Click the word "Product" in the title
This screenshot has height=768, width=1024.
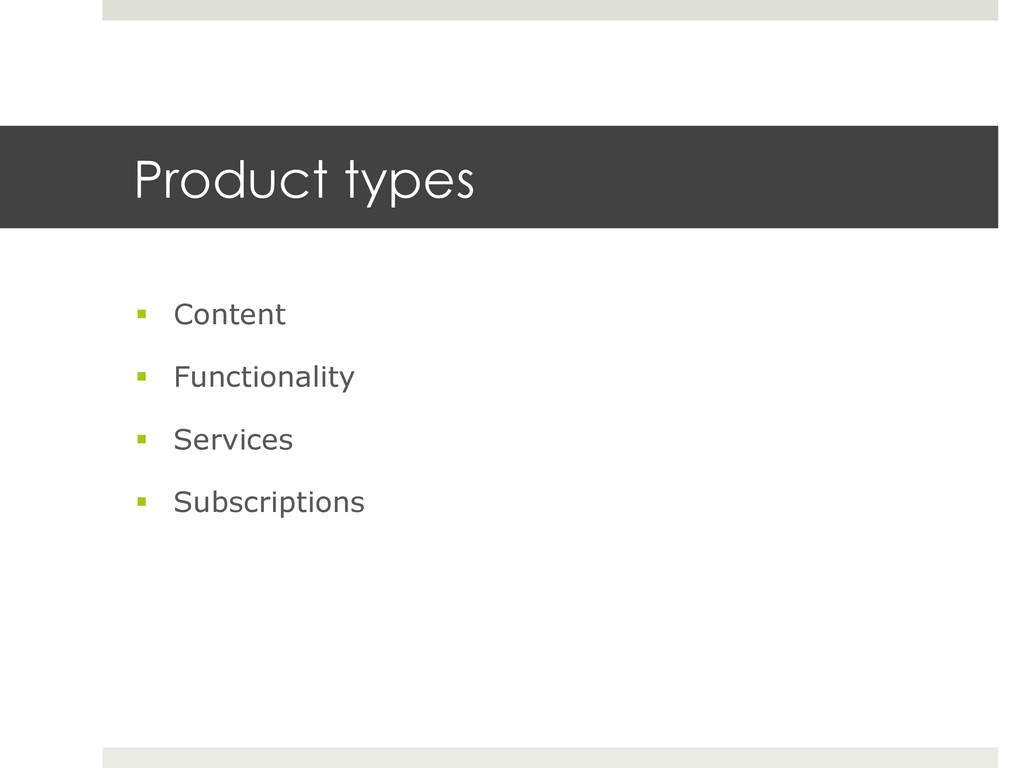point(231,178)
